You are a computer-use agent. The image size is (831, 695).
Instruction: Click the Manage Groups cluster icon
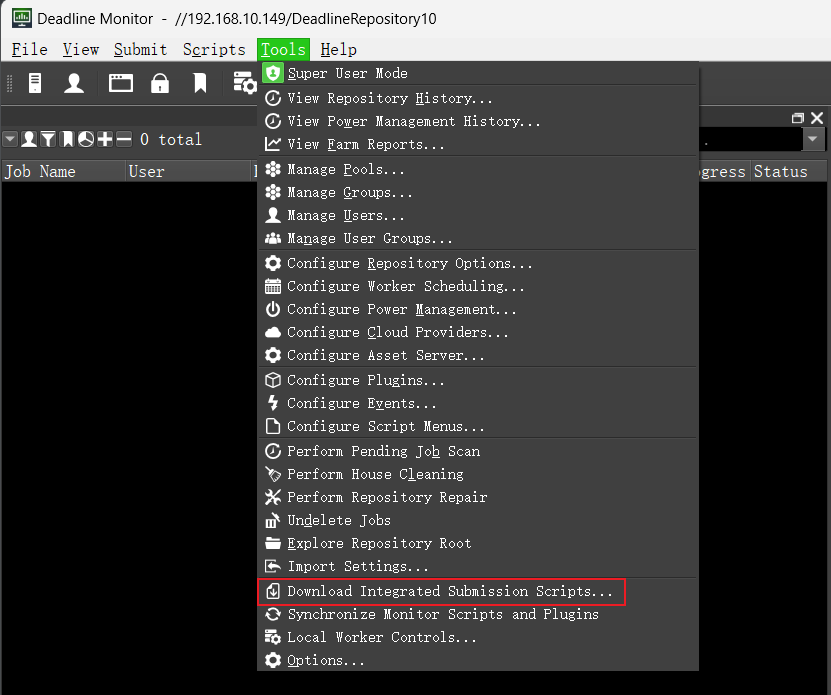pyautogui.click(x=272, y=192)
